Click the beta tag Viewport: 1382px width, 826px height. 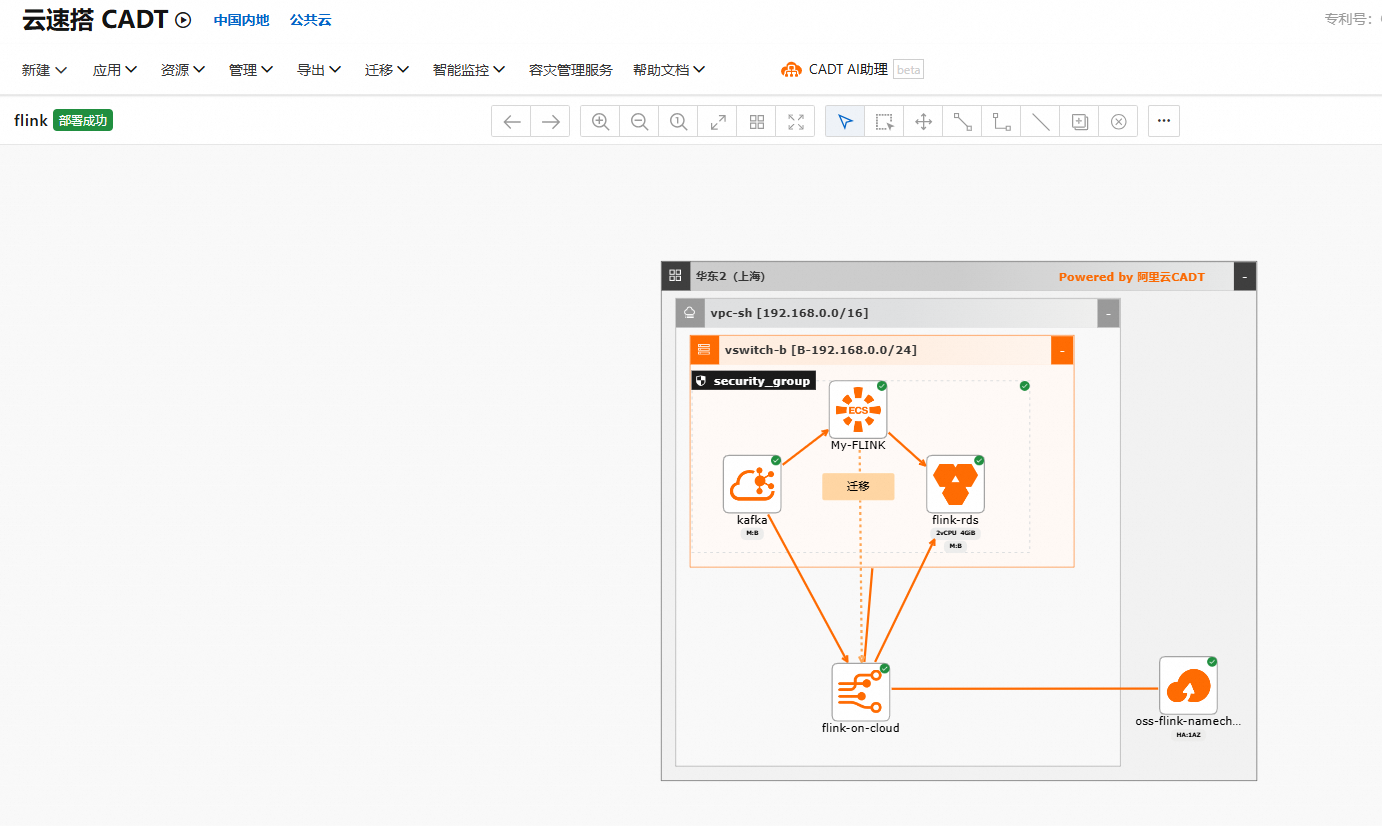click(908, 70)
